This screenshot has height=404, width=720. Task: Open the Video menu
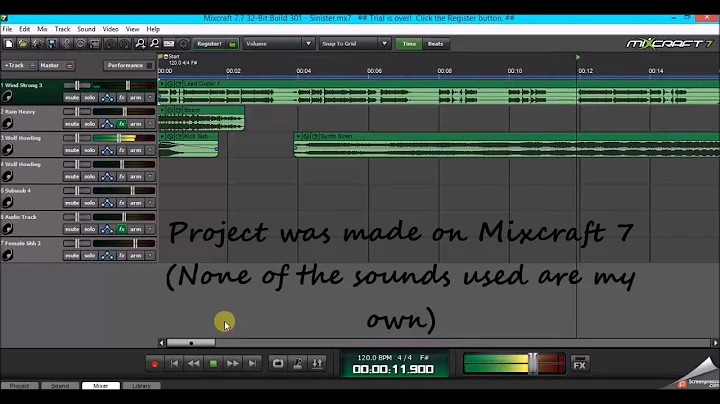111,29
